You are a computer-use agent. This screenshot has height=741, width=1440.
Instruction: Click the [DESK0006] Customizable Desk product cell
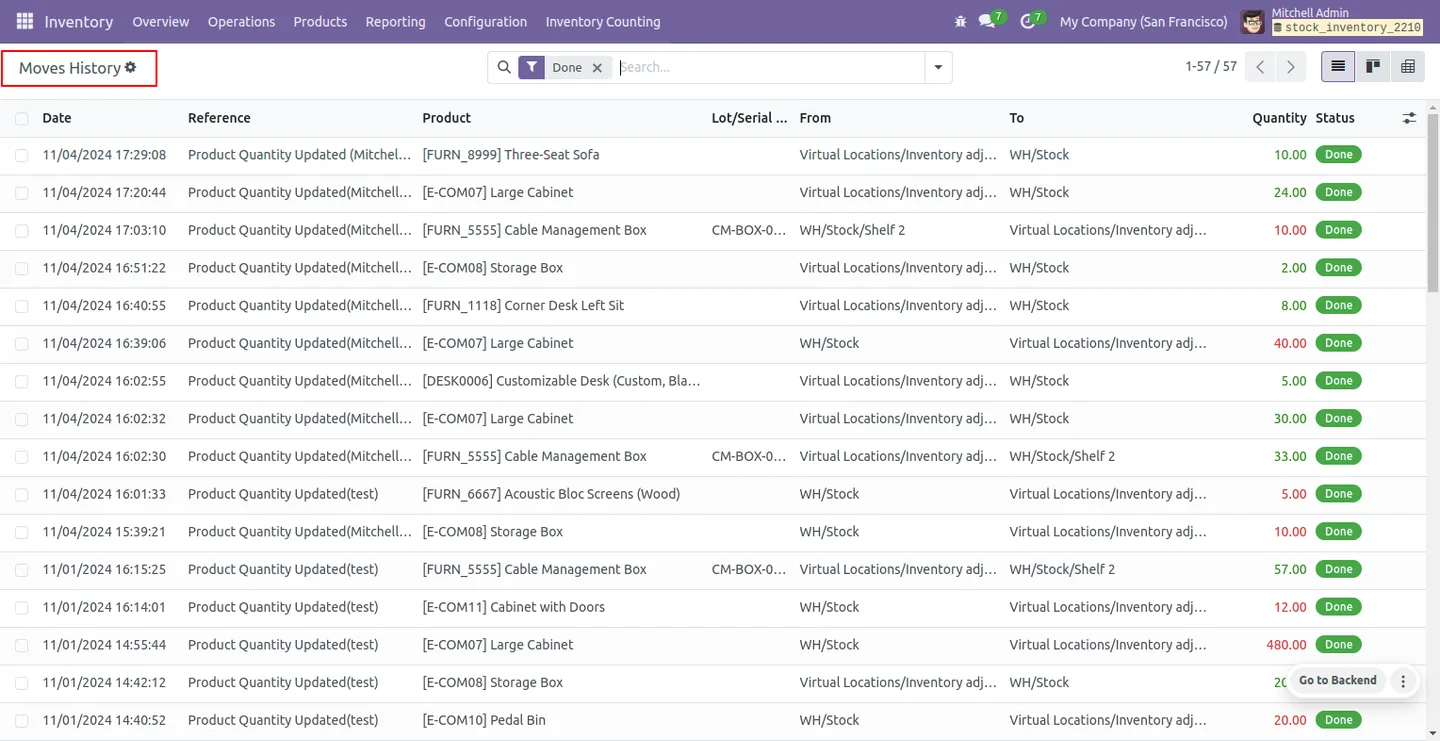pos(561,381)
